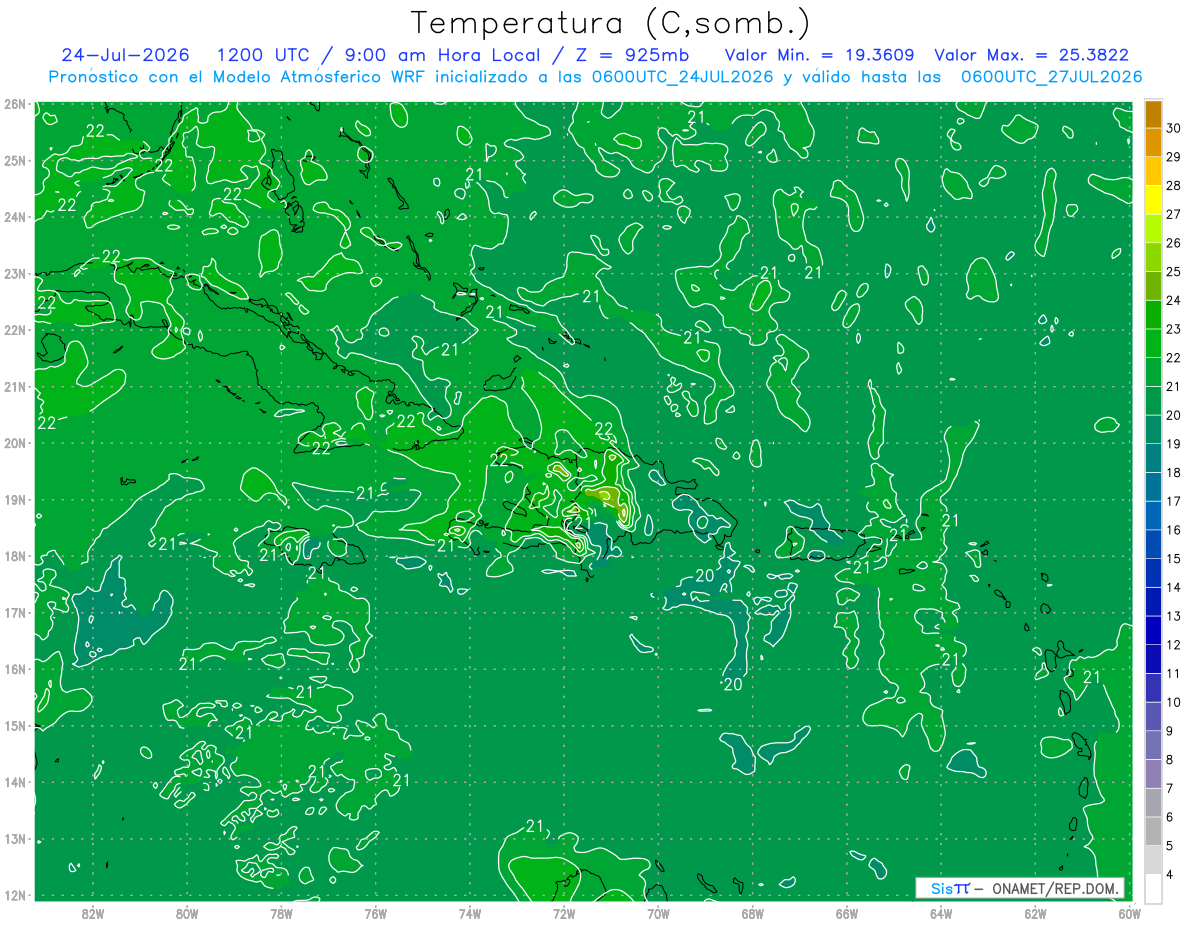Viewport: 1200px width, 927px height.
Task: Click the 24N latitude axis label
Action: coord(14,217)
